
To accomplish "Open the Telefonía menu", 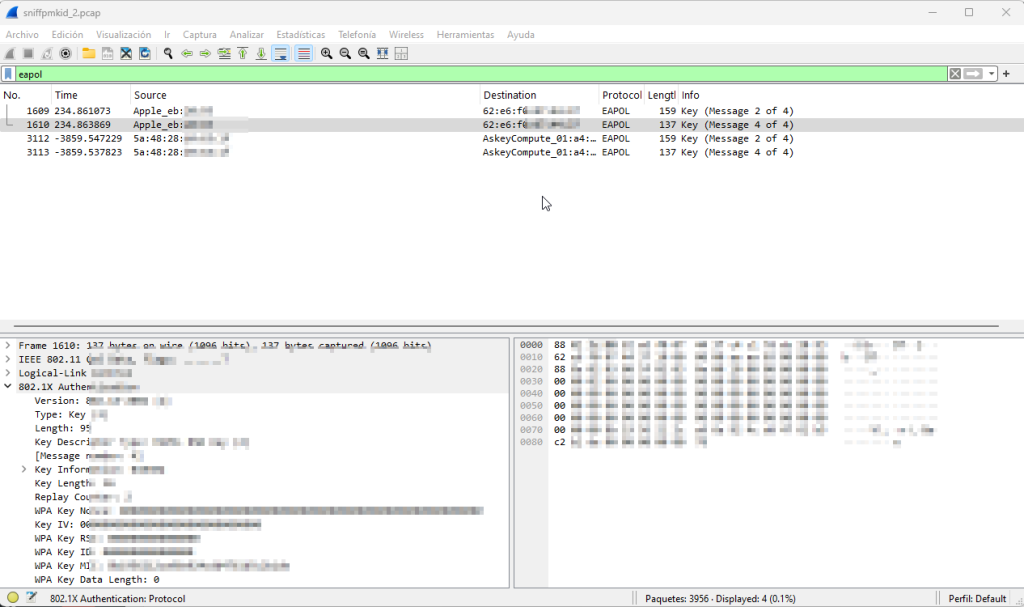I will (357, 33).
